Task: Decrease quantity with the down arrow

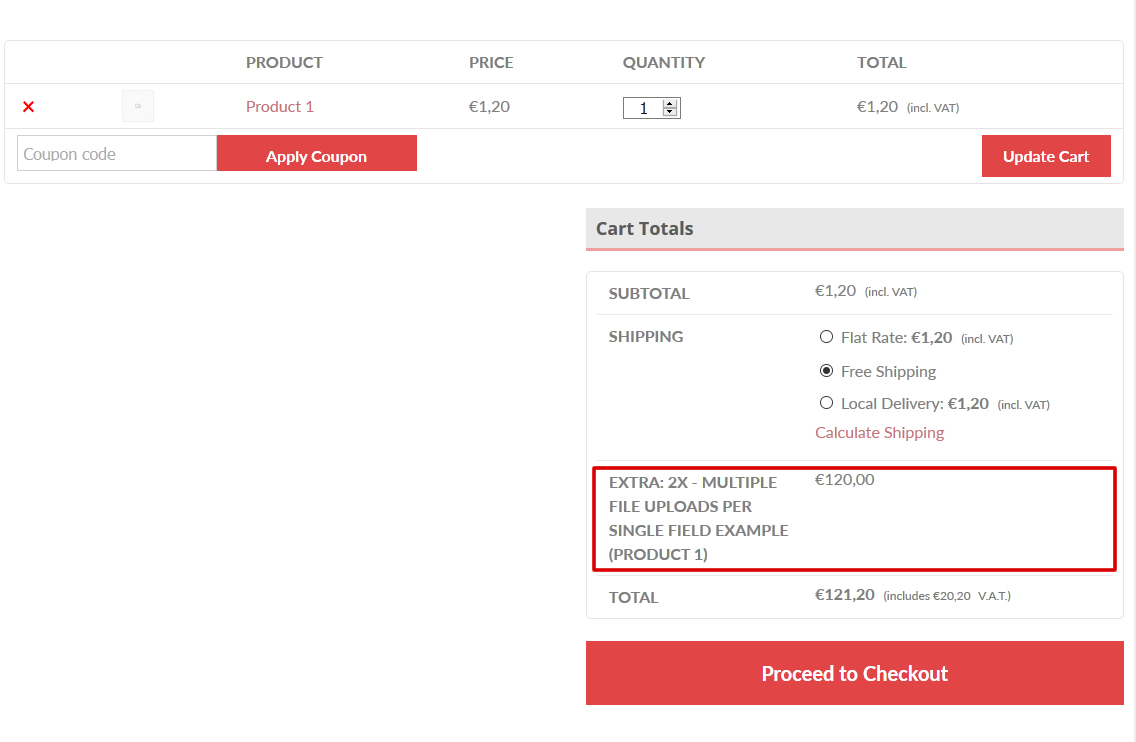Action: pyautogui.click(x=670, y=112)
